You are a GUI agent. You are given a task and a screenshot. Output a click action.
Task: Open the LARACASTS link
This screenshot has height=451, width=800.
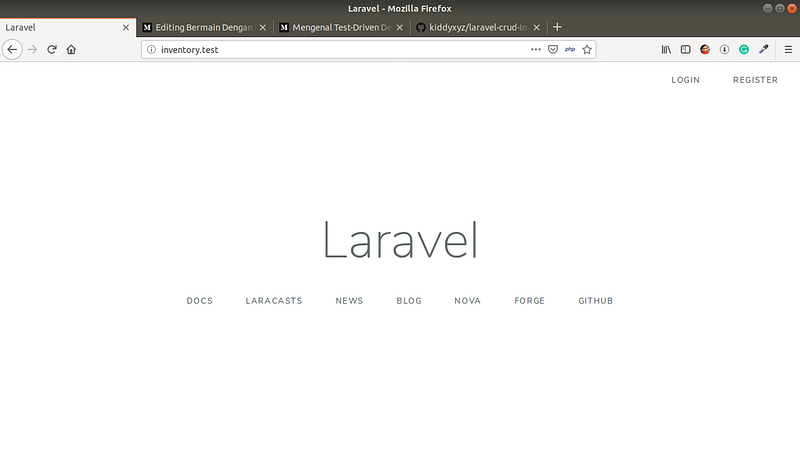click(x=274, y=301)
